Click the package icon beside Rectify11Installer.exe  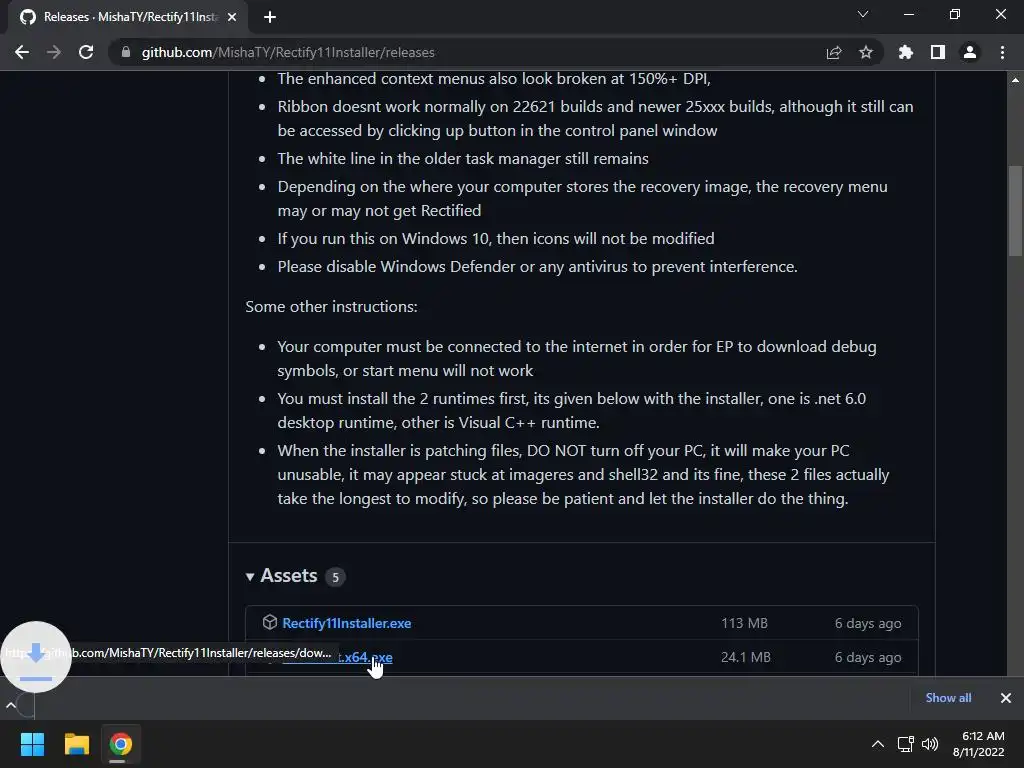point(270,622)
